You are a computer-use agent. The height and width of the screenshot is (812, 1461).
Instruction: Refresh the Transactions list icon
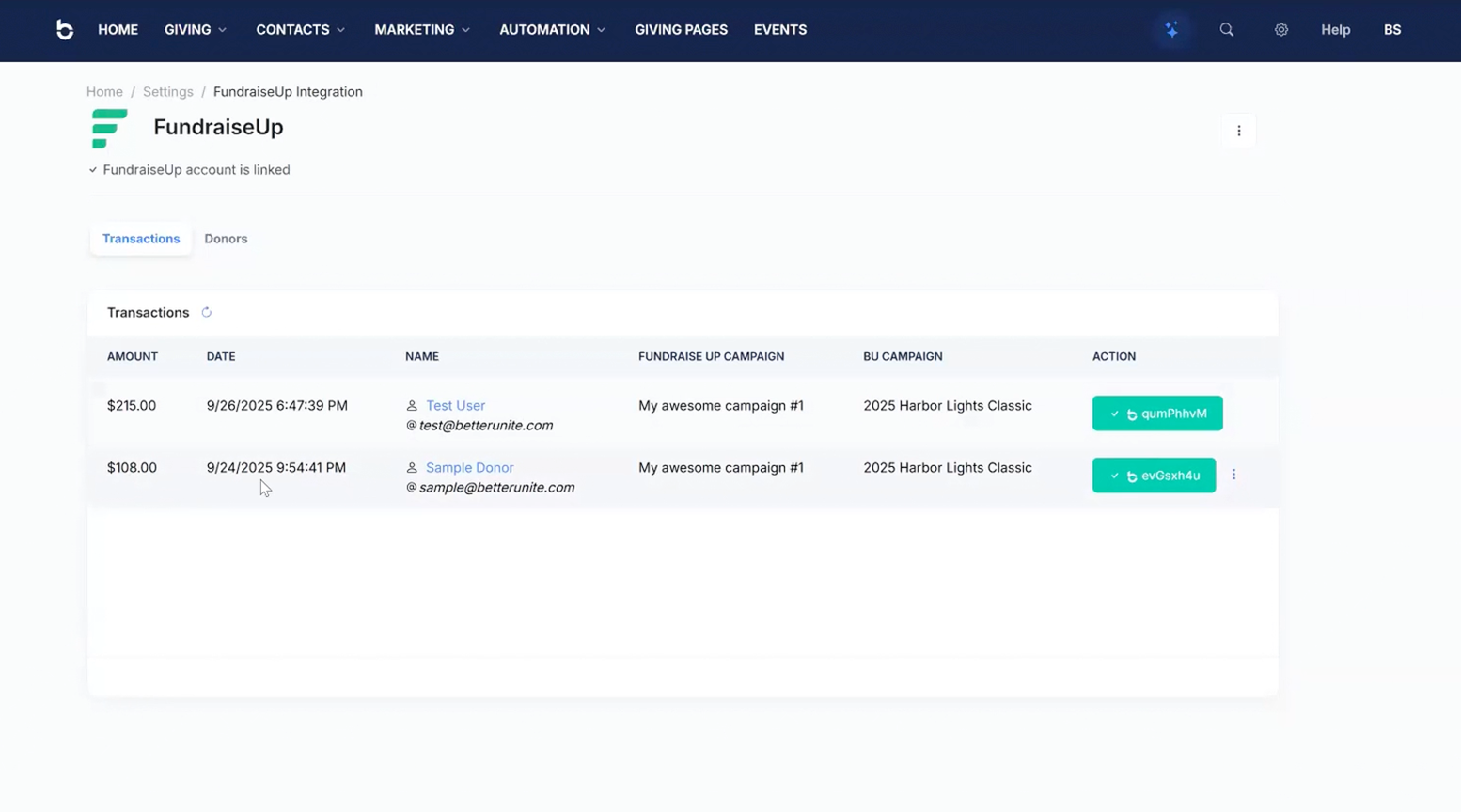(x=207, y=312)
